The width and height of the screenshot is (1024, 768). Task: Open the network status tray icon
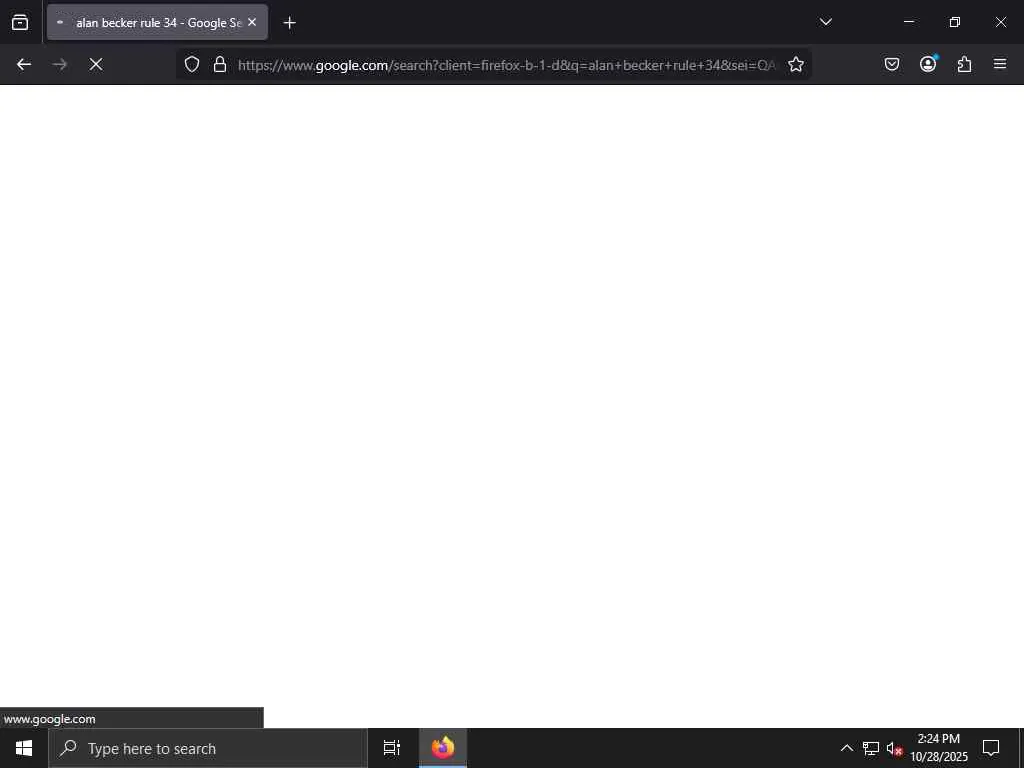tap(871, 748)
